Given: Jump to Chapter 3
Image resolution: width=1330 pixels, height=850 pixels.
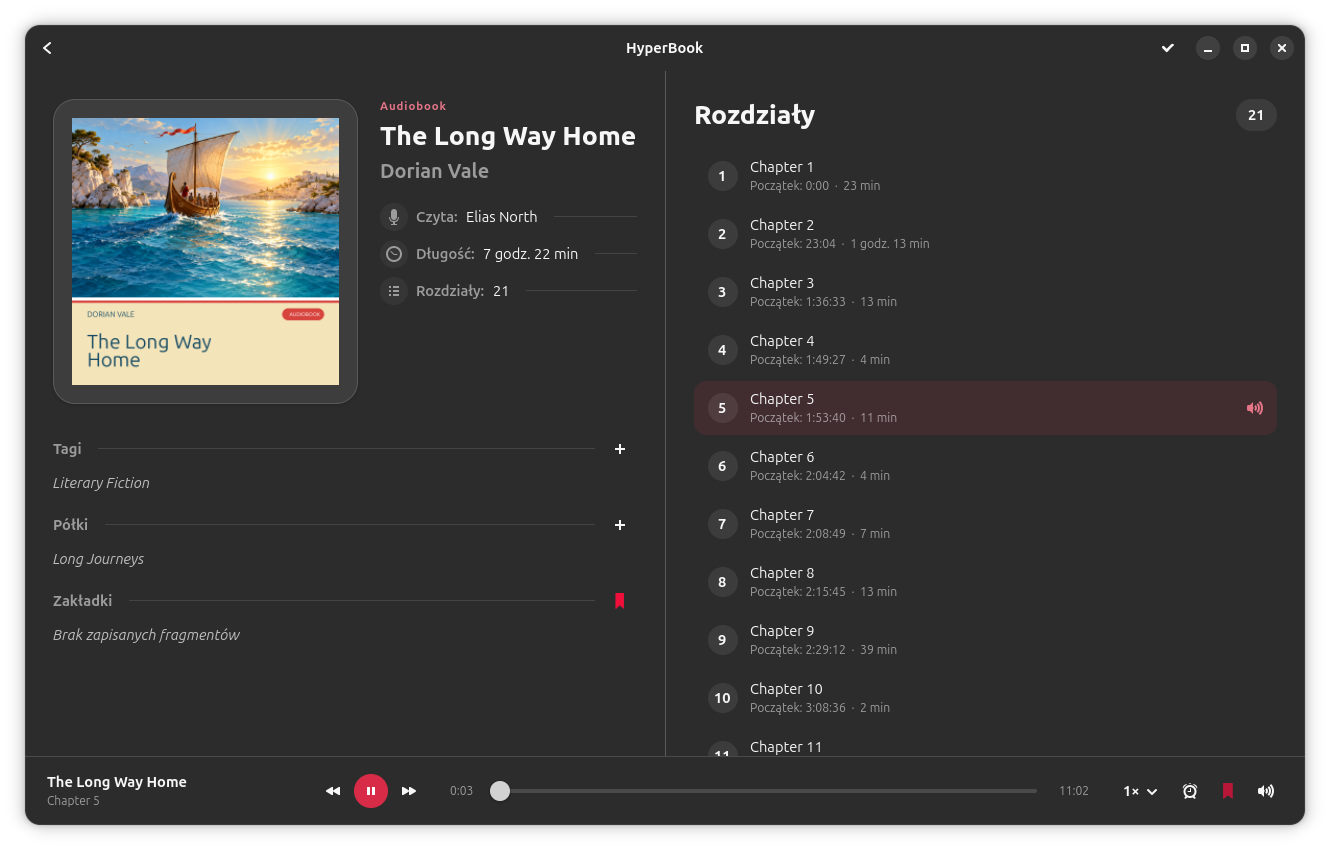Looking at the screenshot, I should tap(985, 292).
